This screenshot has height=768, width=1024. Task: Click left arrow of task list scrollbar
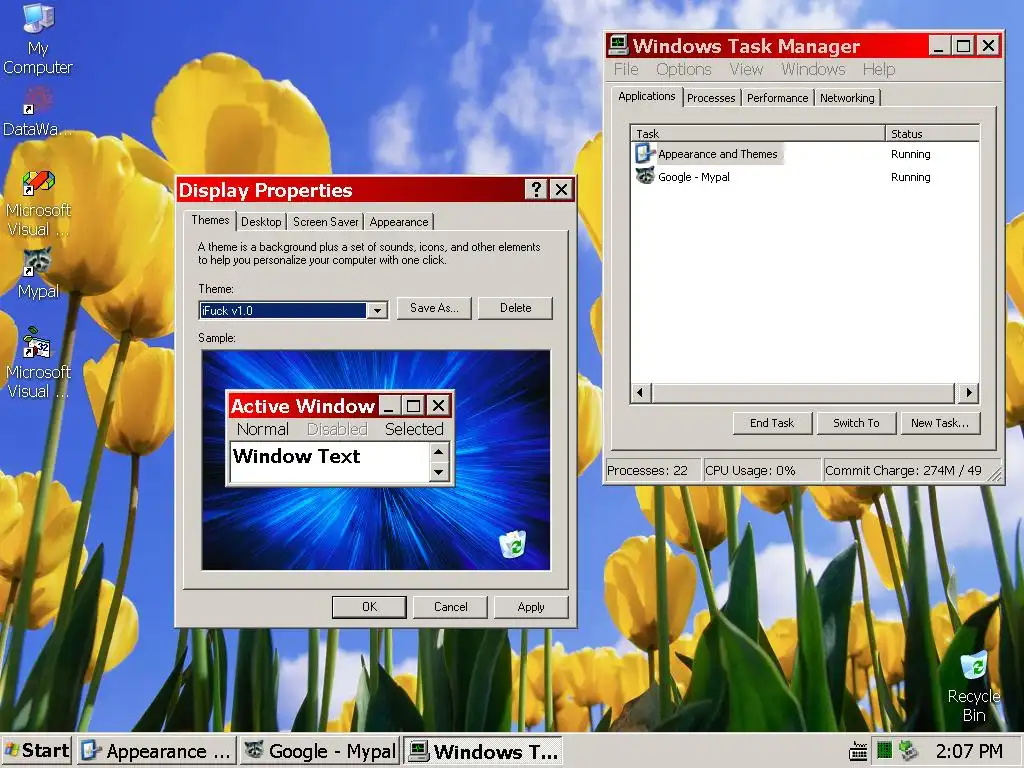[641, 392]
